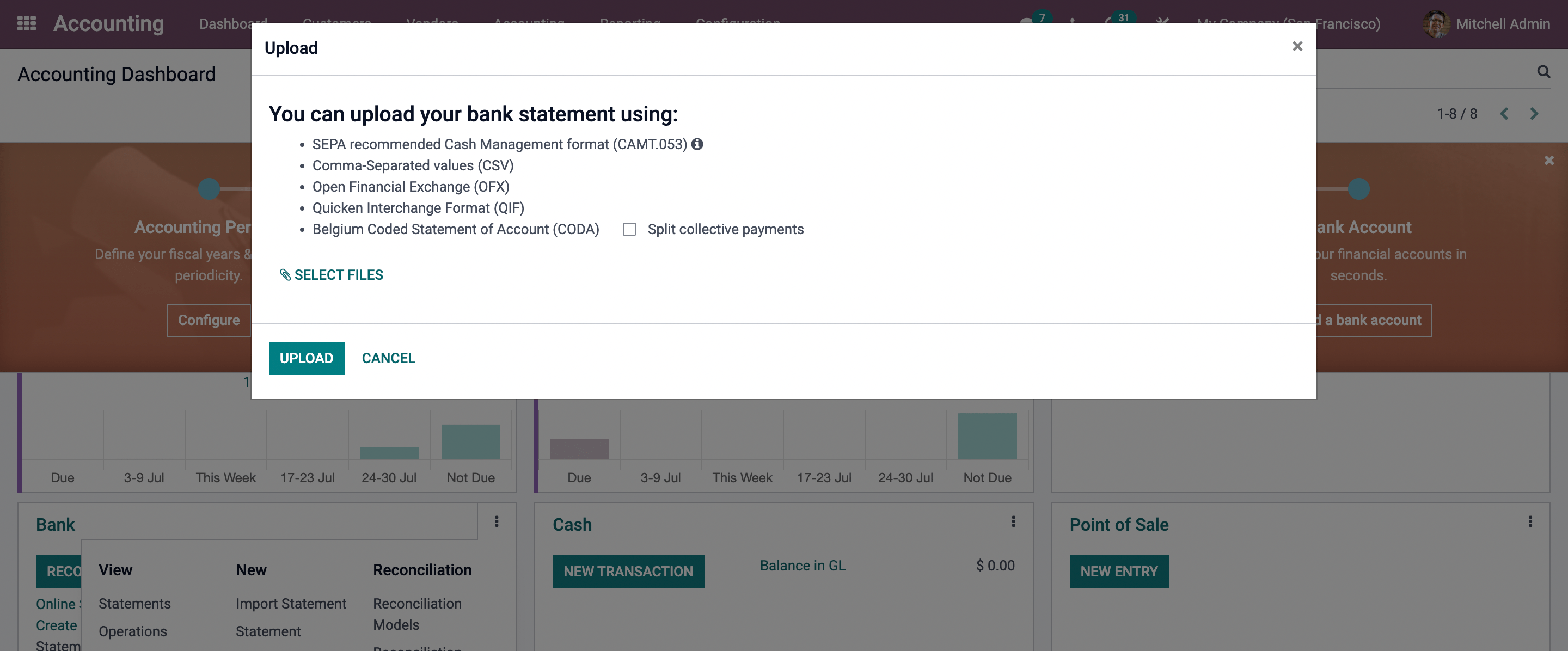1568x651 pixels.
Task: Click the info icon beside CAMT.053
Action: coord(697,144)
